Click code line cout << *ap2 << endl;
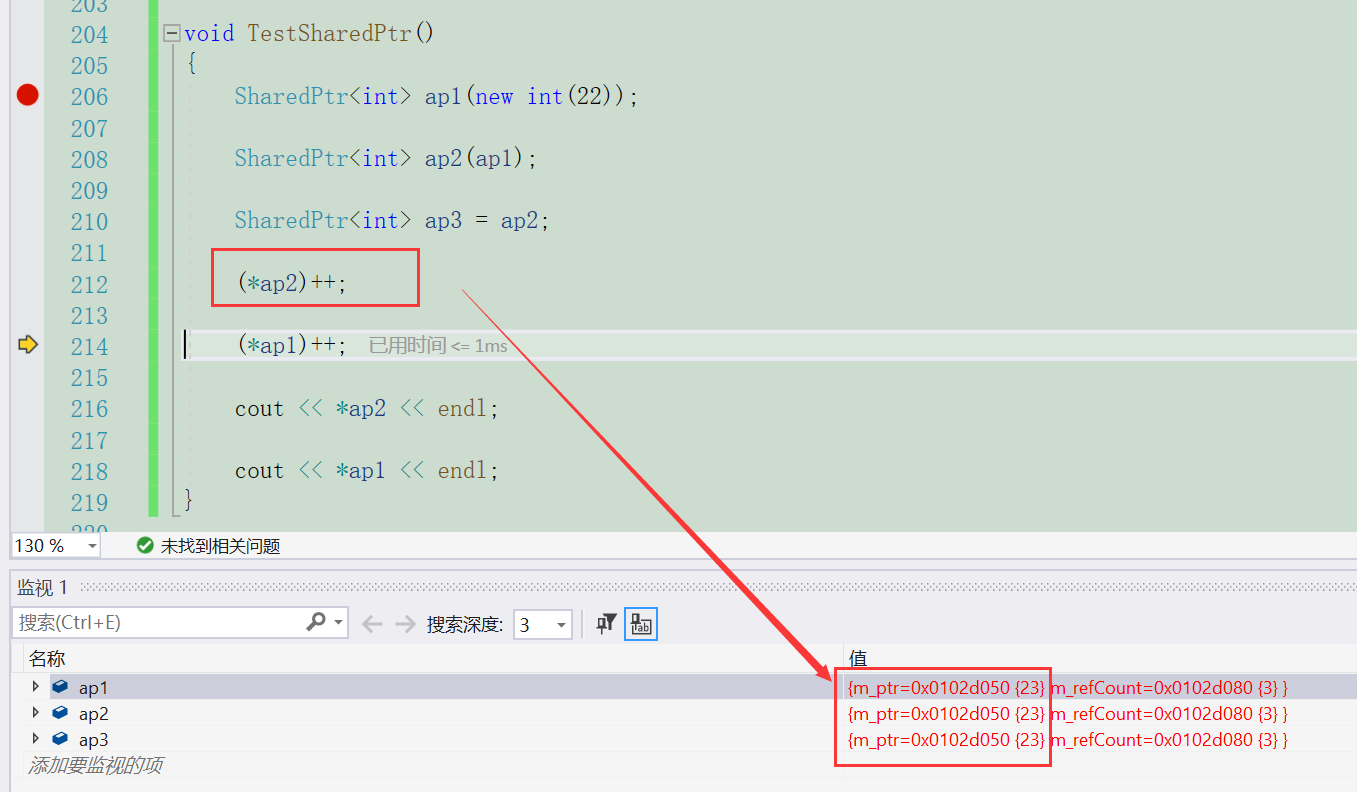This screenshot has height=792, width=1357. click(366, 408)
